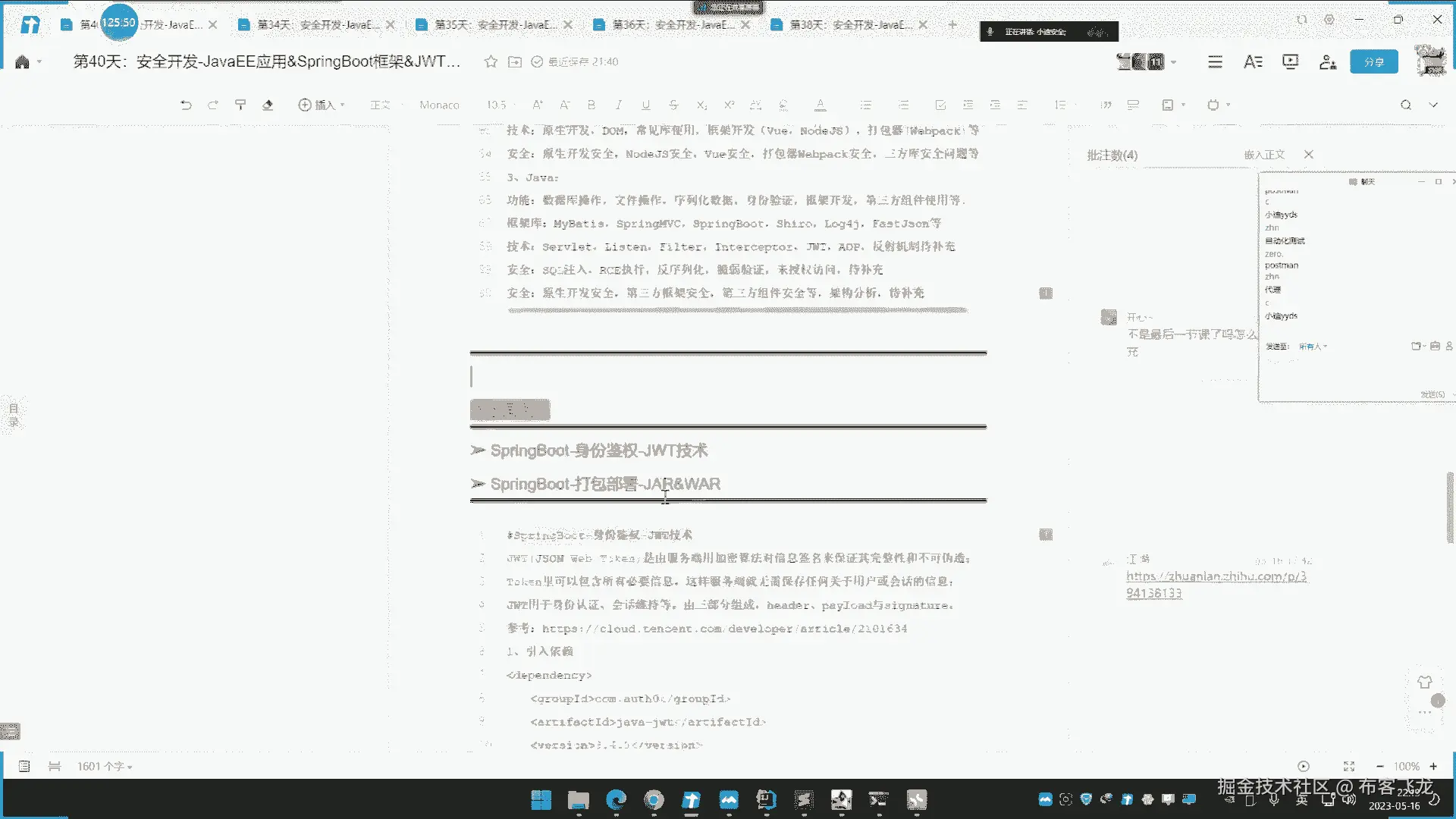1456x819 pixels.
Task: Open search in document toolbar
Action: click(1405, 105)
